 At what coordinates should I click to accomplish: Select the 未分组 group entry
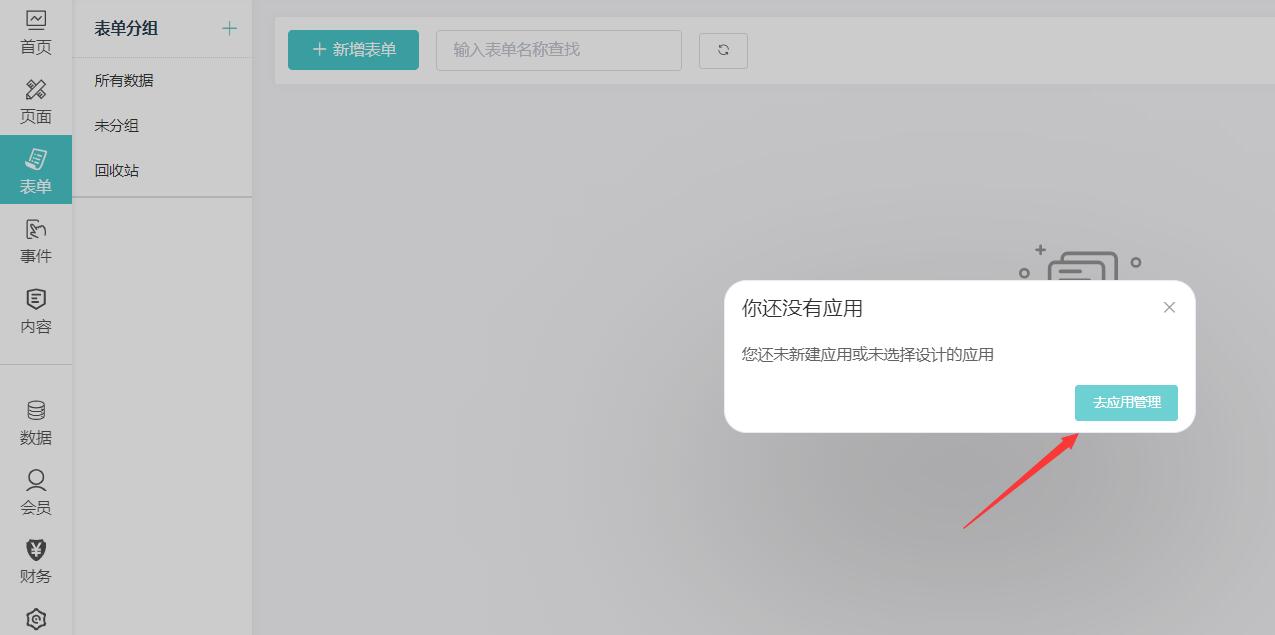point(117,126)
